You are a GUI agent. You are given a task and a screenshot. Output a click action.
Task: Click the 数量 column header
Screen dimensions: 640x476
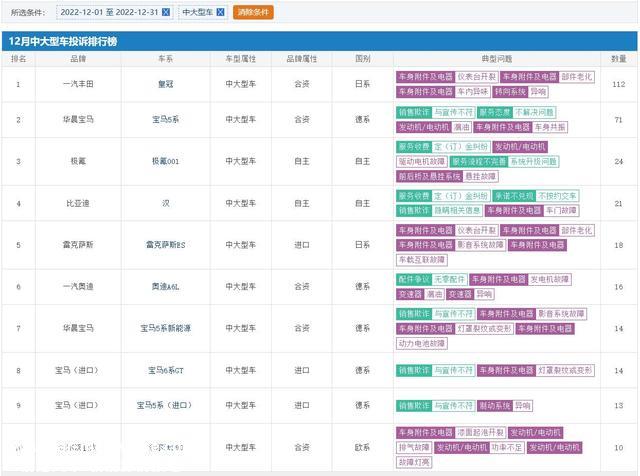[x=618, y=59]
